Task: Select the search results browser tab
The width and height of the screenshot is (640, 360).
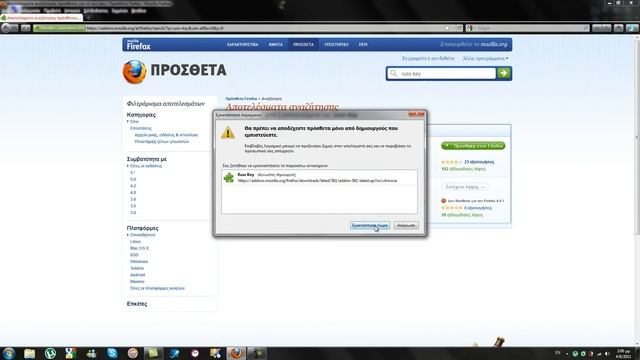Action: [x=41, y=18]
